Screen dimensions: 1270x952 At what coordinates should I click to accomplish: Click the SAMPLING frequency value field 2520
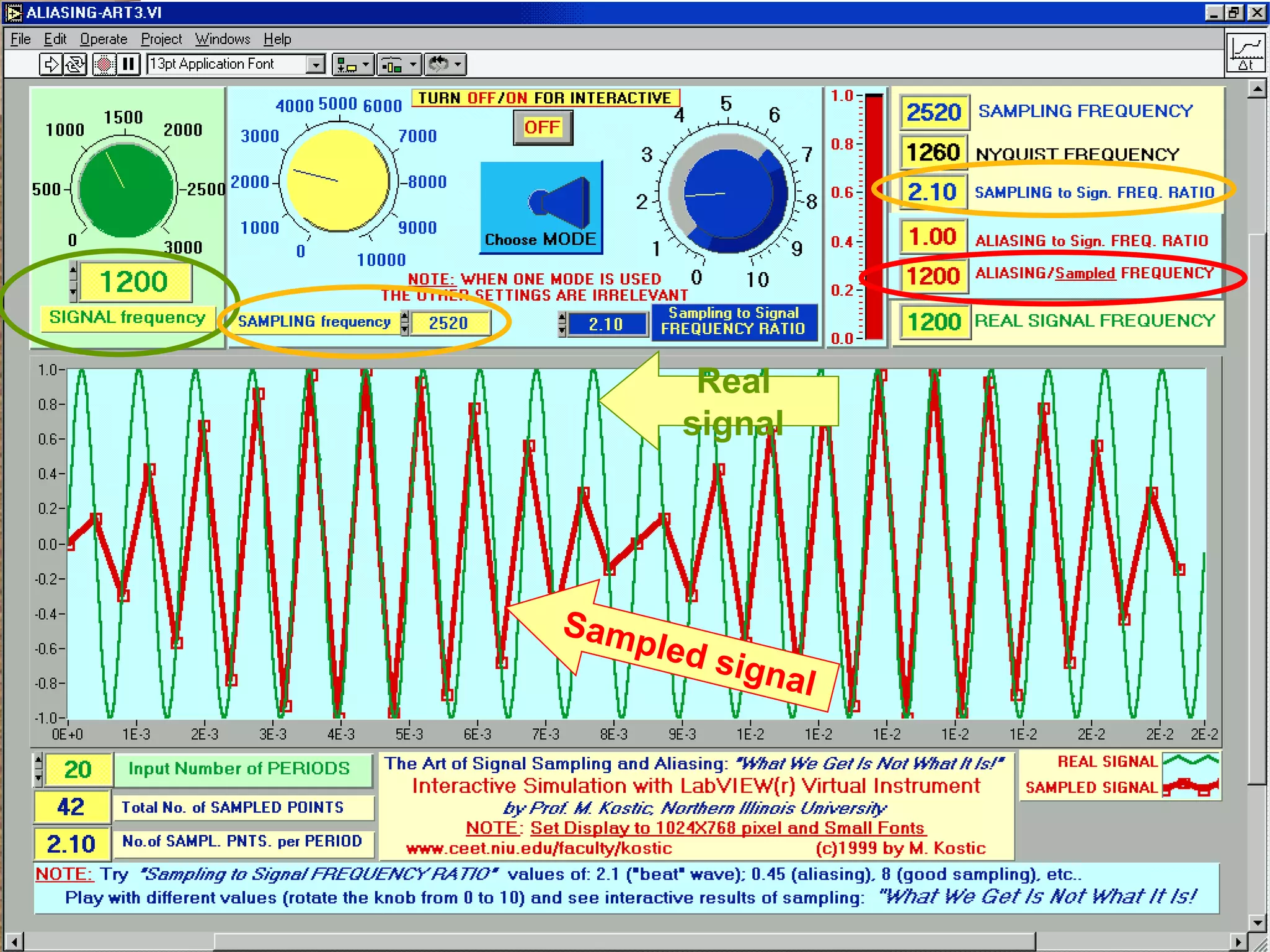click(449, 323)
